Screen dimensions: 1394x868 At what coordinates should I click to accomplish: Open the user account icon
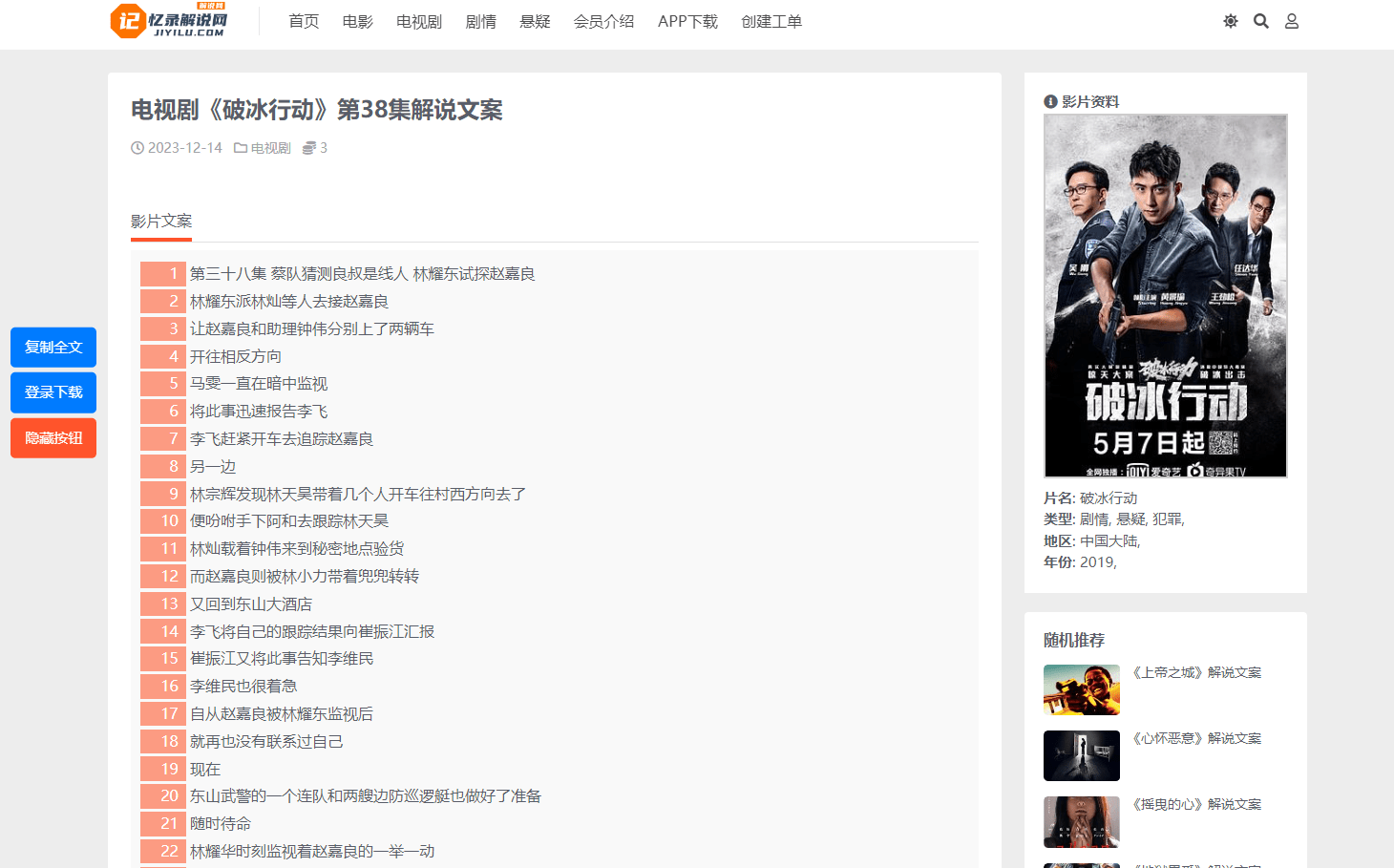1292,21
